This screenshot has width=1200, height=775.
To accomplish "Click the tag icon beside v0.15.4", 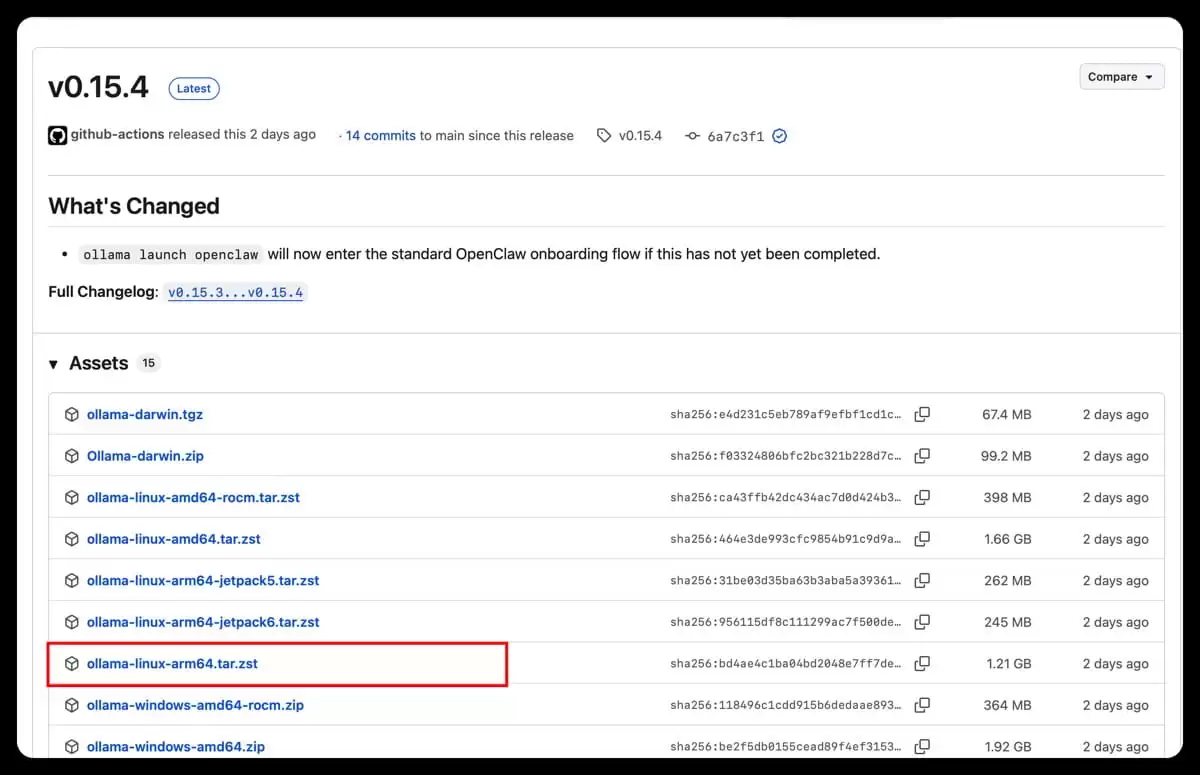I will coord(604,136).
